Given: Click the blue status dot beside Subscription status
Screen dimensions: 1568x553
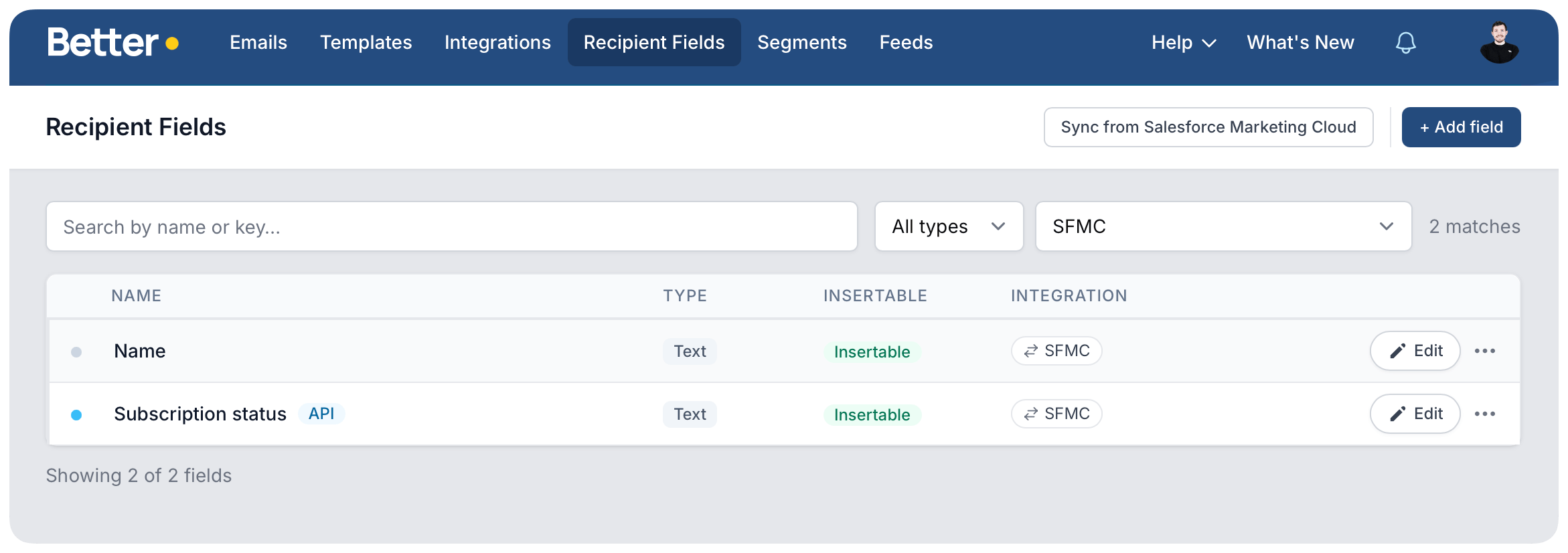Looking at the screenshot, I should [x=76, y=415].
